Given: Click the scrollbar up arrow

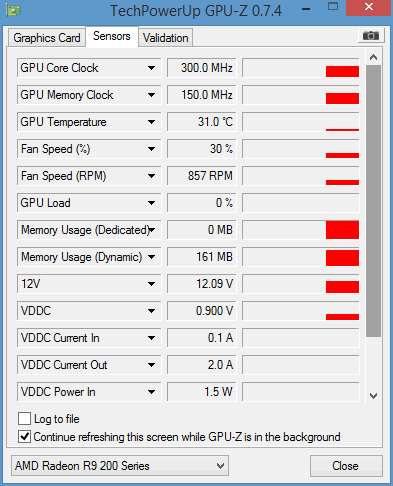Looking at the screenshot, I should [x=373, y=57].
